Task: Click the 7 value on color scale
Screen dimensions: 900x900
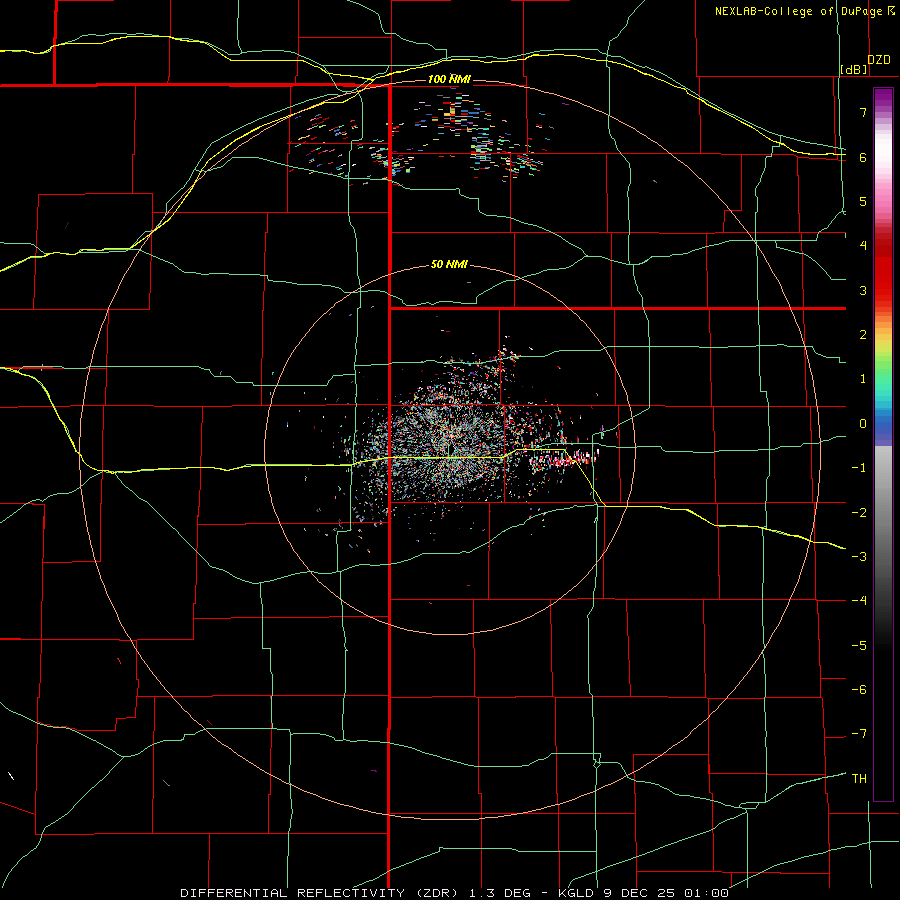Action: (x=863, y=112)
